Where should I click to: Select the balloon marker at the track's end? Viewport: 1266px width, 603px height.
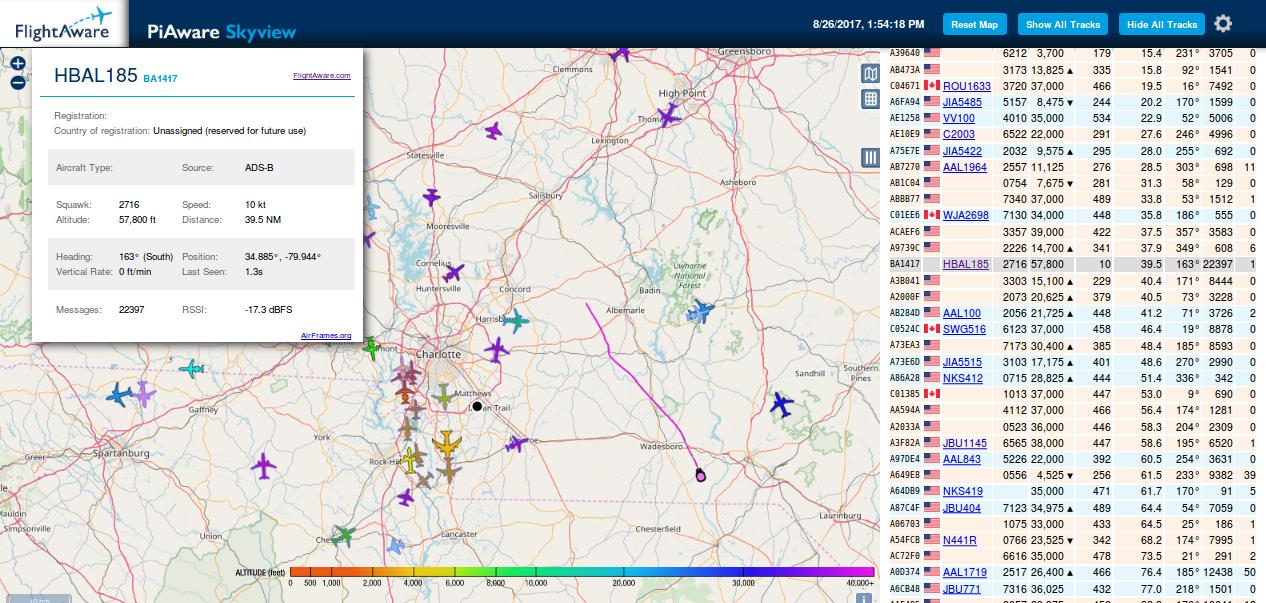click(700, 475)
